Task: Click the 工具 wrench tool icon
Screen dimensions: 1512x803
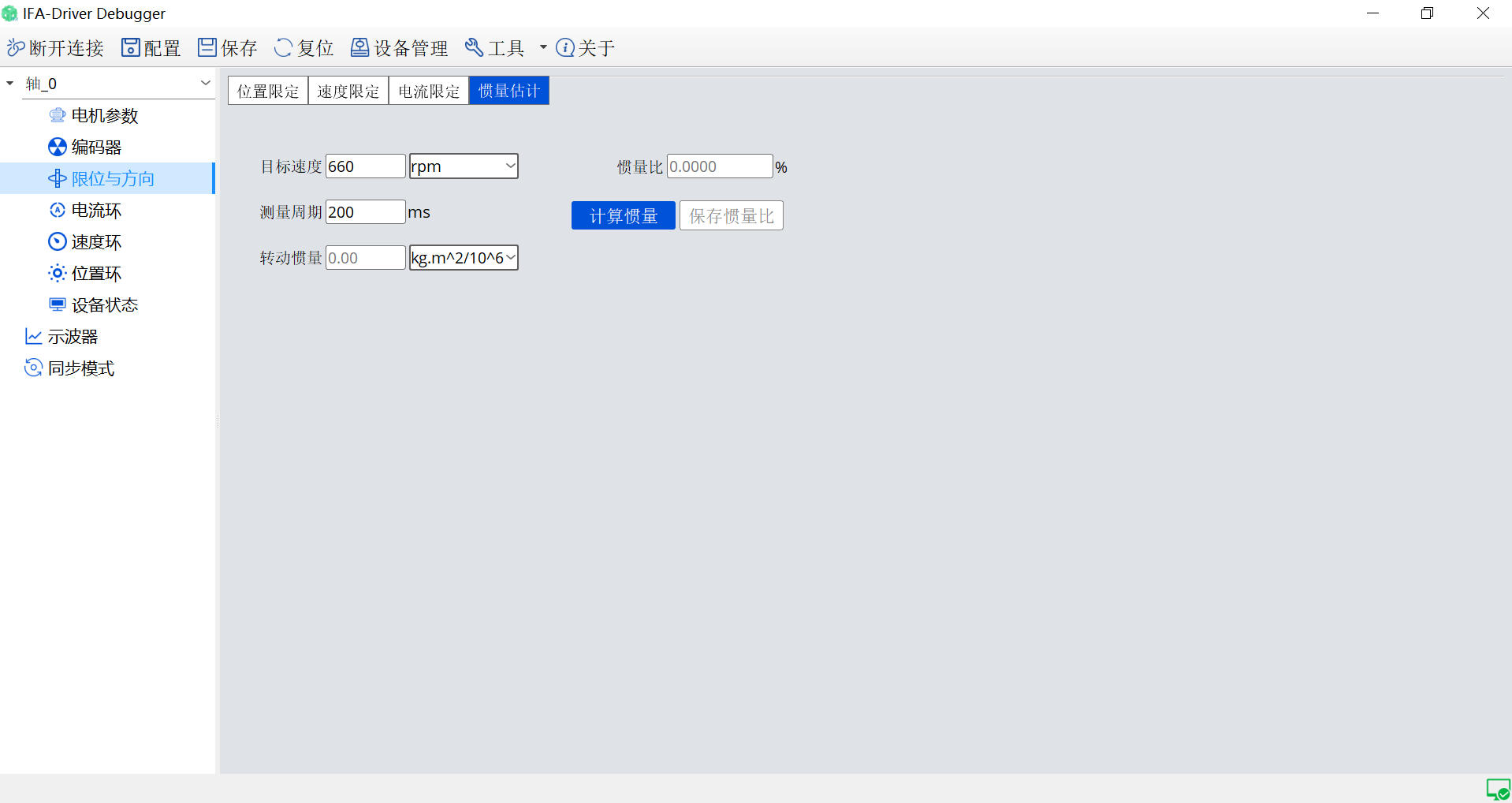Action: [x=474, y=48]
